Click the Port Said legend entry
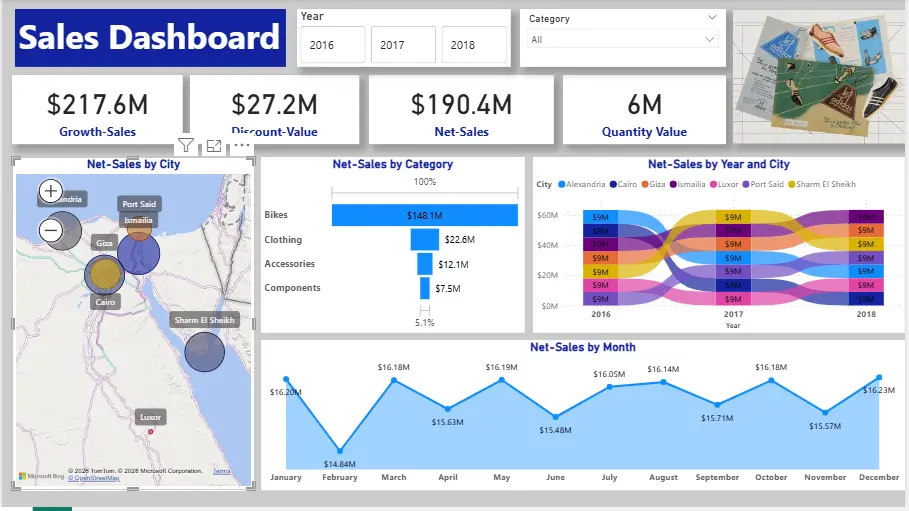This screenshot has height=511, width=909. [x=763, y=184]
